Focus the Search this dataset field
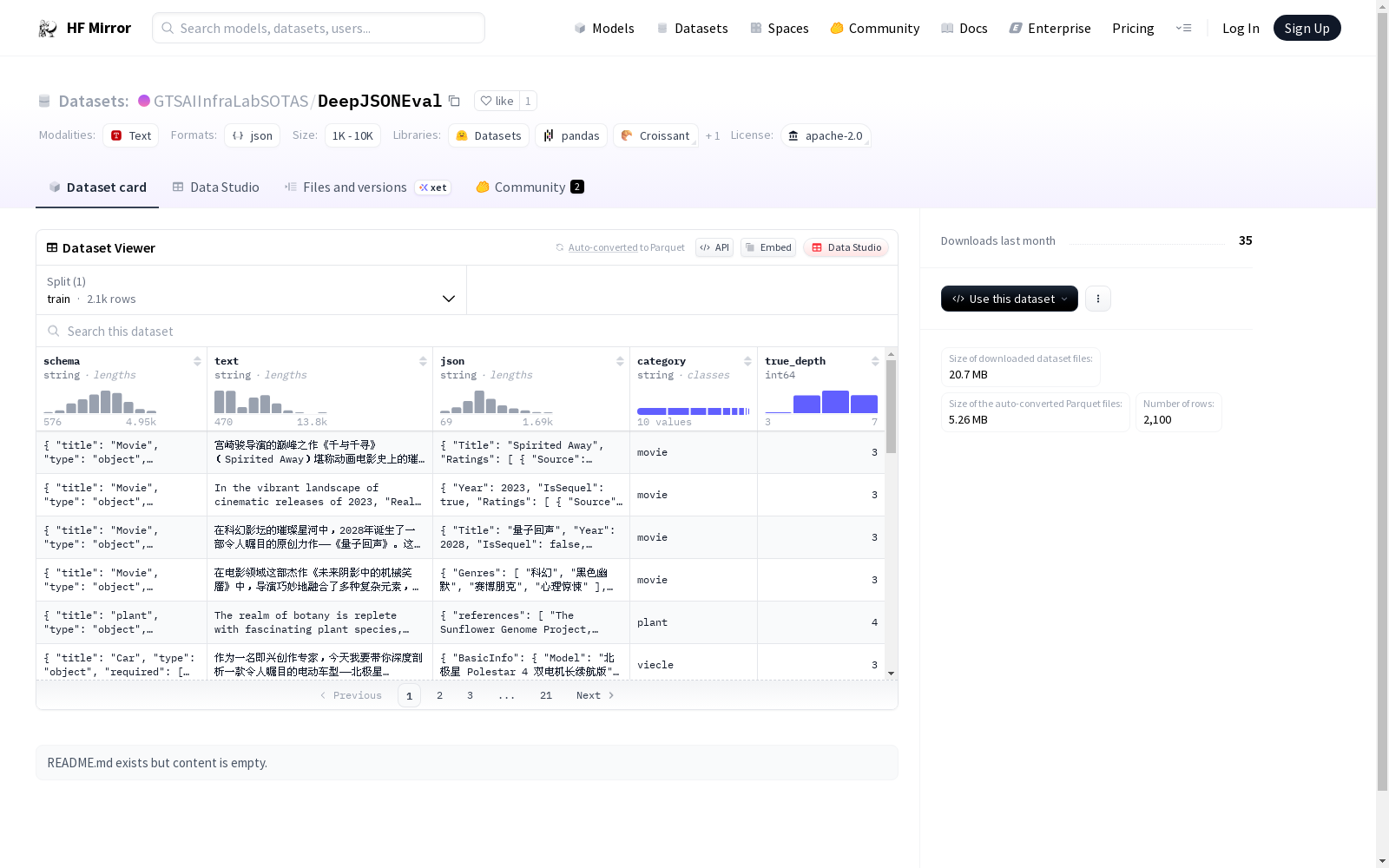This screenshot has width=1389, height=868. pos(467,331)
